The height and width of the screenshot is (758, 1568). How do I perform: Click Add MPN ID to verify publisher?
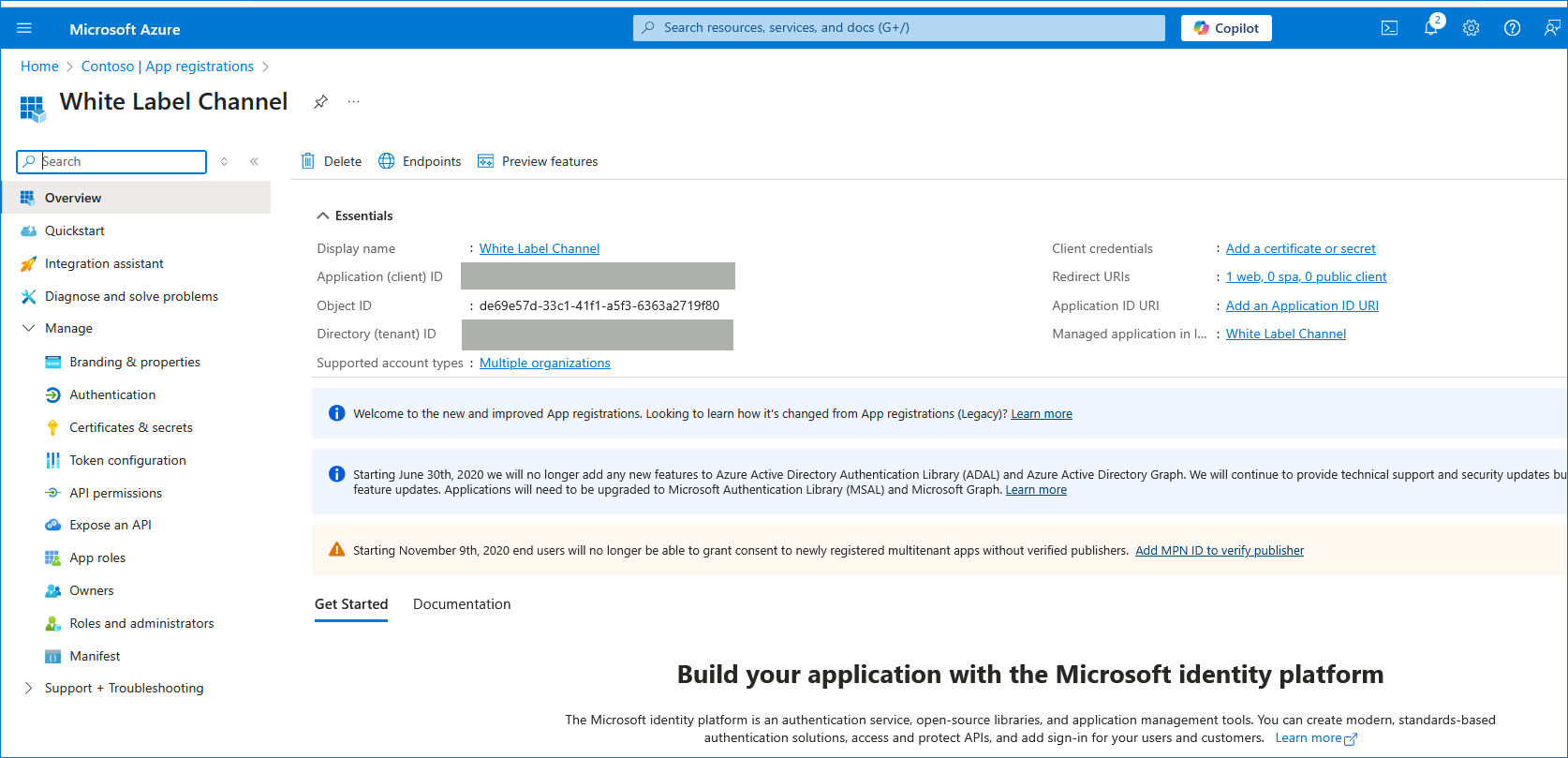point(1219,551)
